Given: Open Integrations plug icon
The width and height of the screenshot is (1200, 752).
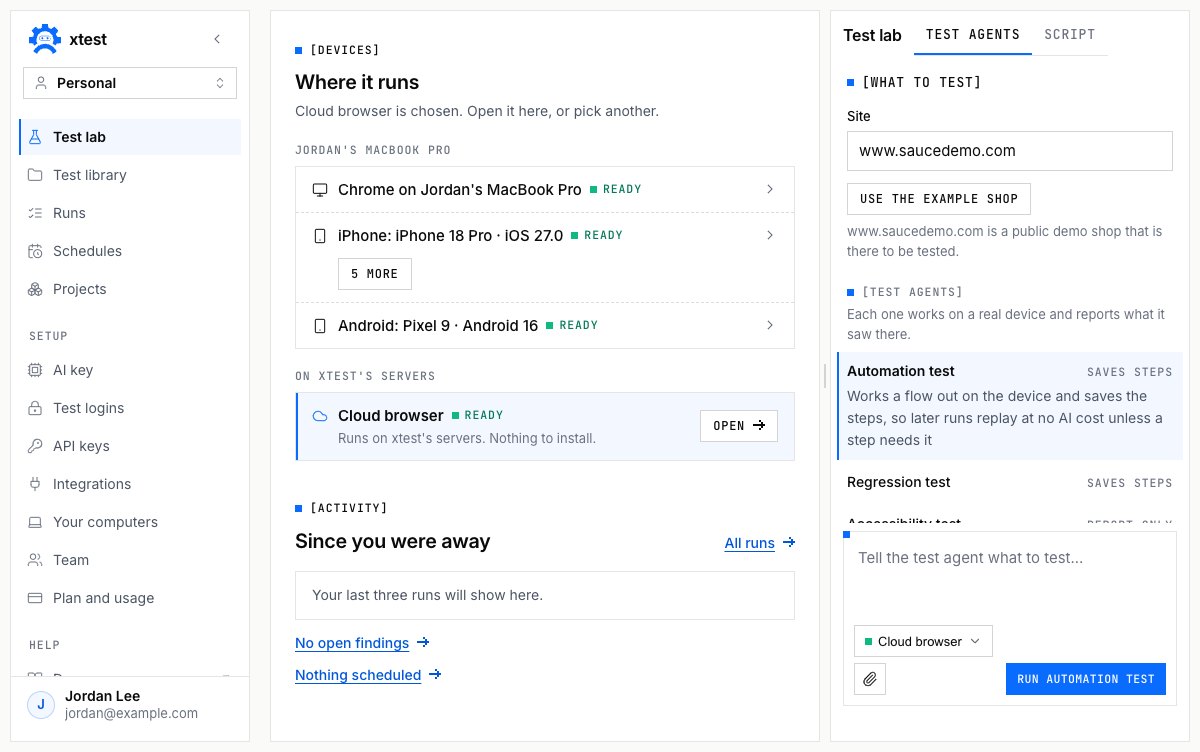Looking at the screenshot, I should 35,484.
